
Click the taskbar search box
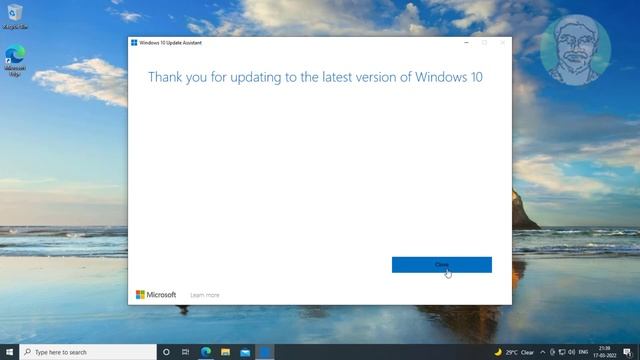pyautogui.click(x=88, y=352)
